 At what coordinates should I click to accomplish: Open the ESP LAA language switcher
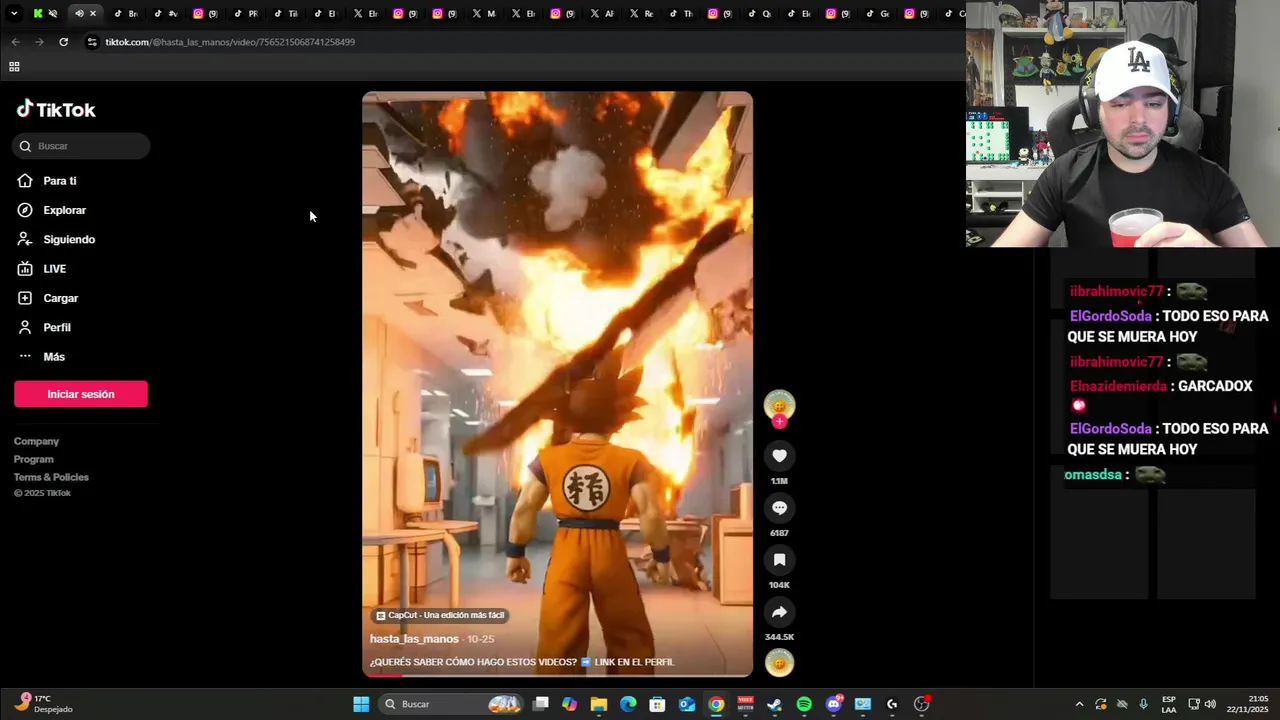coord(1169,704)
